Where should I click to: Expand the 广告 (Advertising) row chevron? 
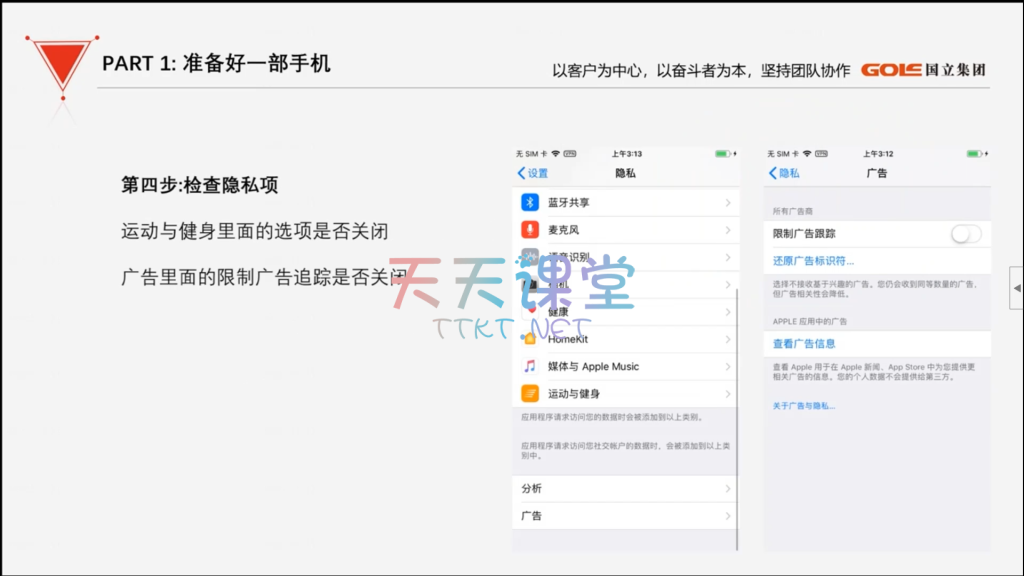pos(727,516)
